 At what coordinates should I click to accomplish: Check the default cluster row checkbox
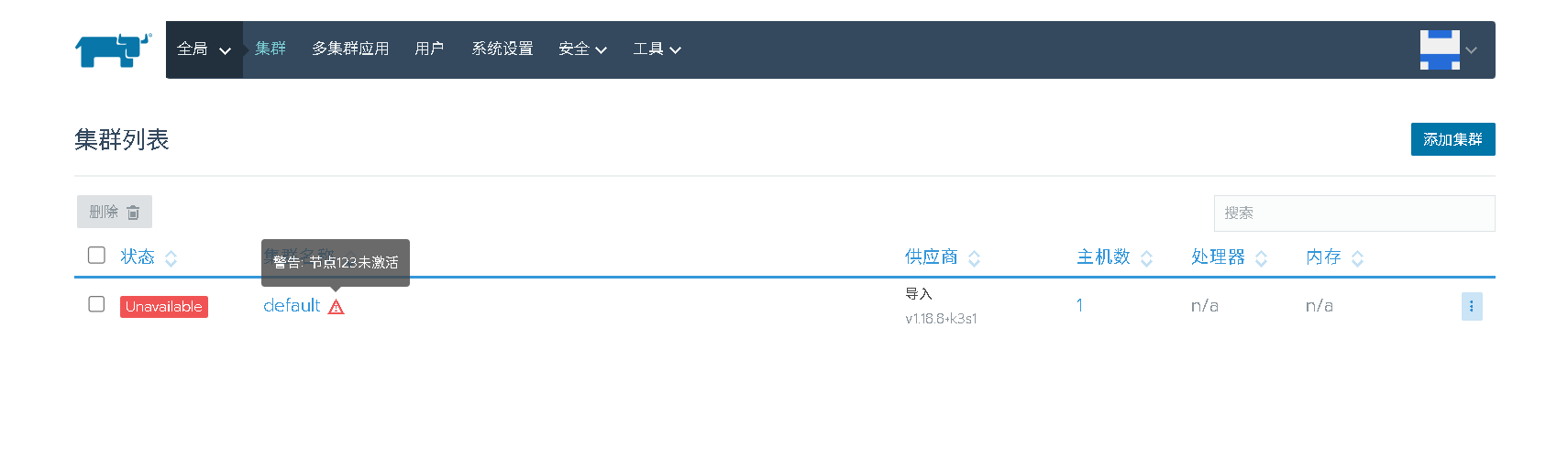(96, 304)
